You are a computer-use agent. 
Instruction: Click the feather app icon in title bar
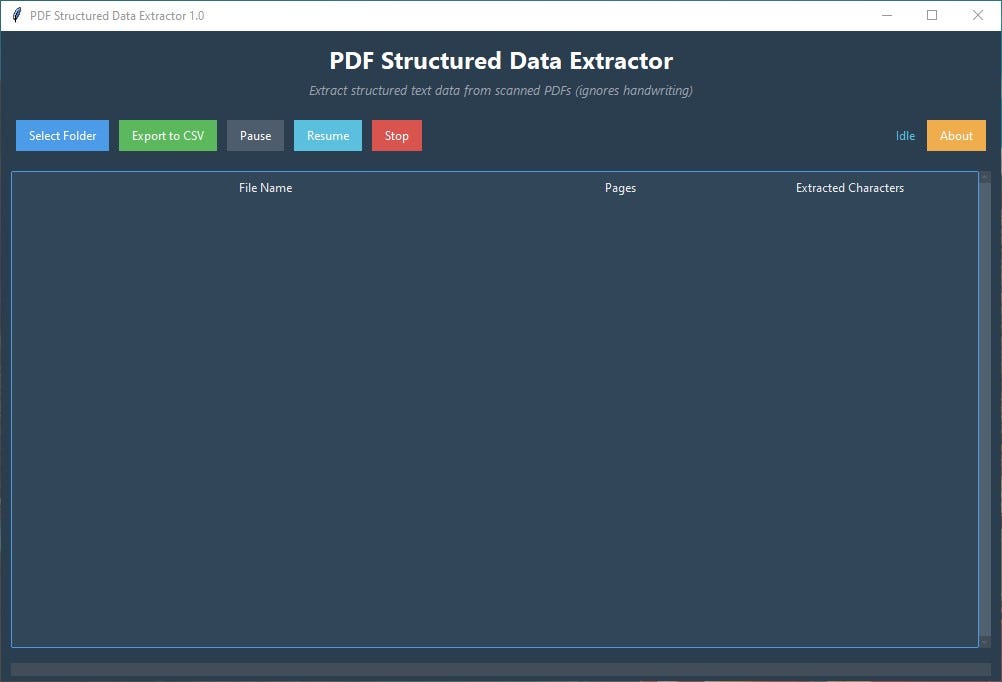pos(17,15)
